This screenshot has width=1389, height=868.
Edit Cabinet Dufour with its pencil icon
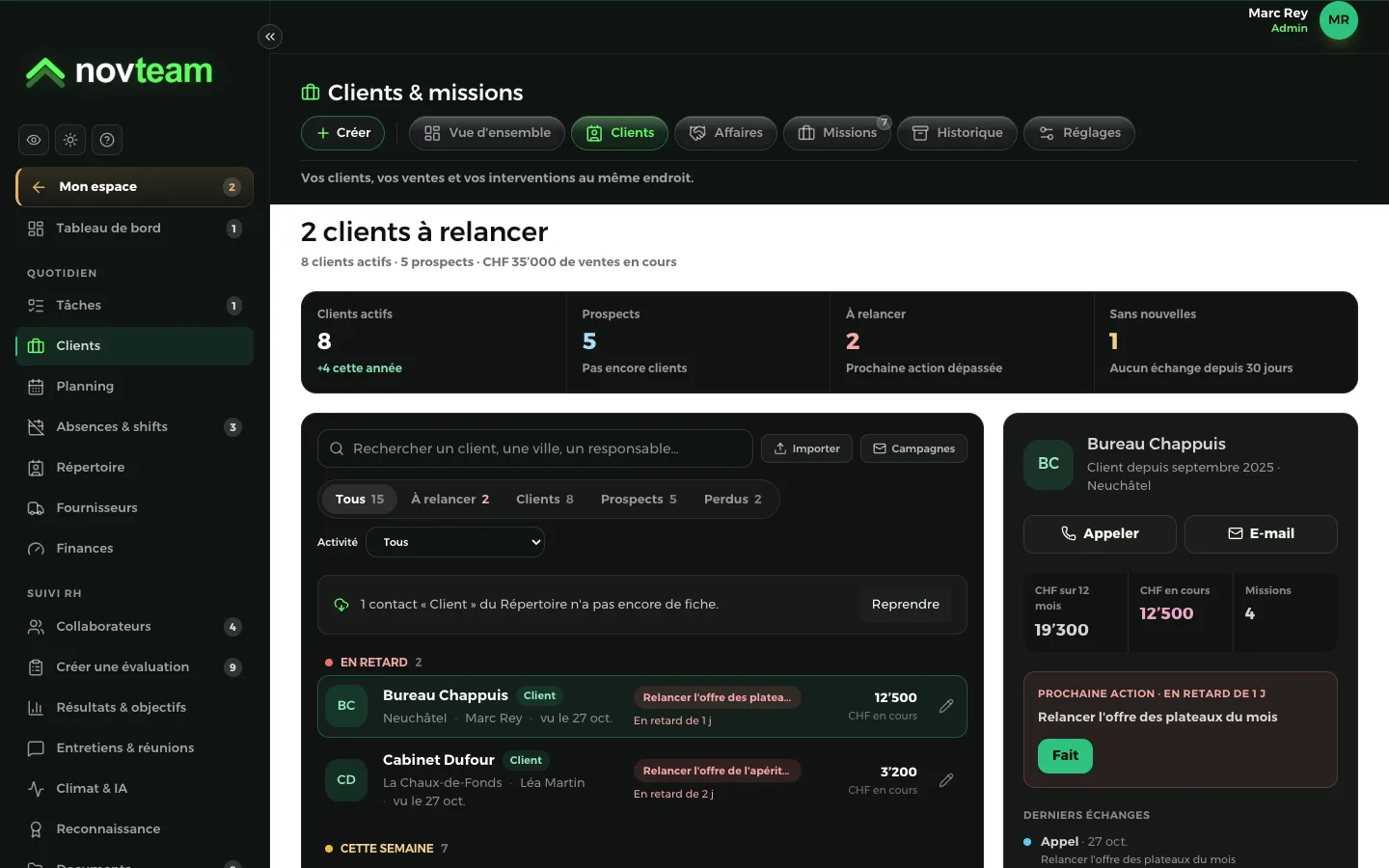pos(946,780)
